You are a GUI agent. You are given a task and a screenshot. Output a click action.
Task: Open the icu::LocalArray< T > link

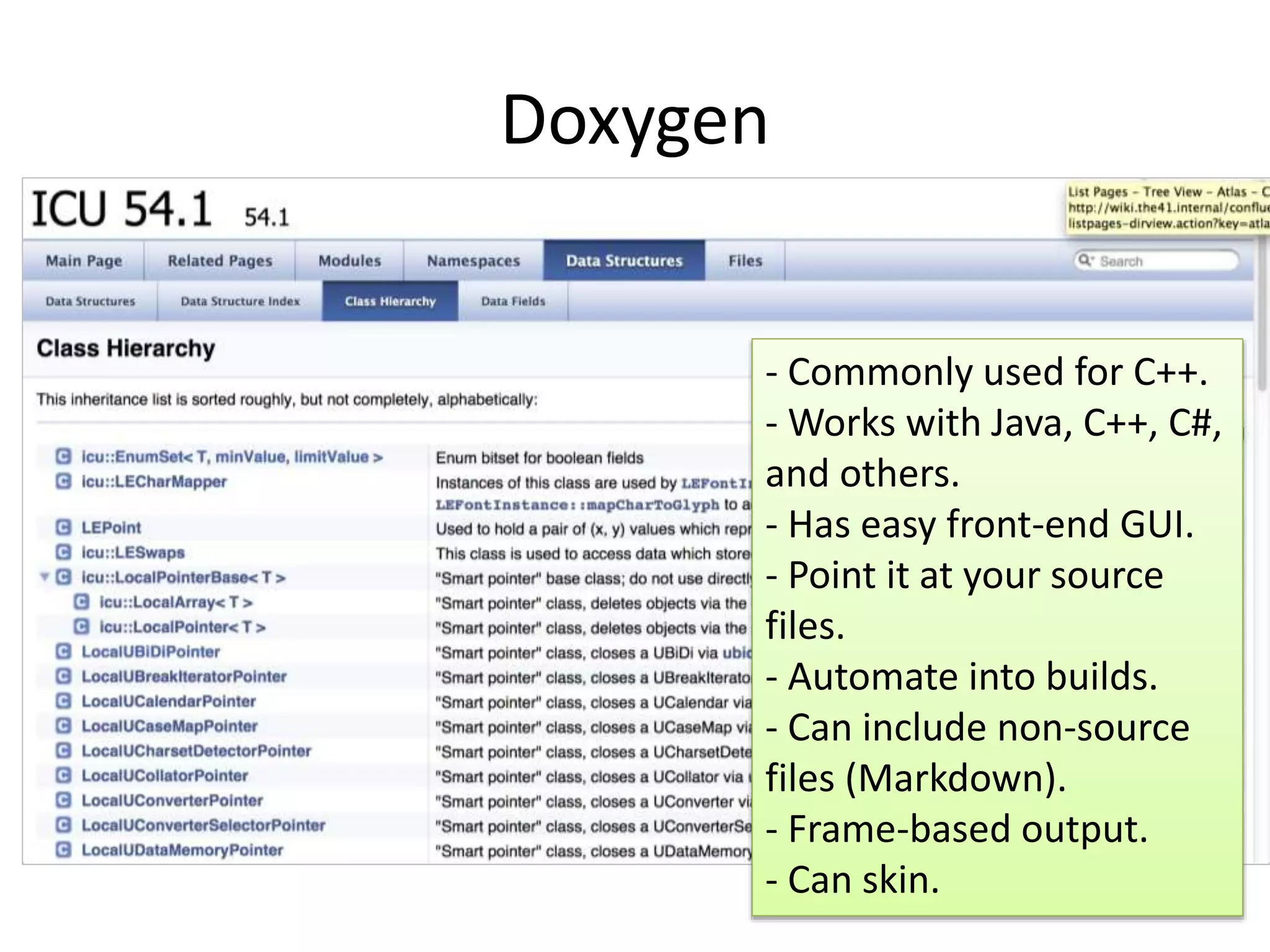[176, 602]
